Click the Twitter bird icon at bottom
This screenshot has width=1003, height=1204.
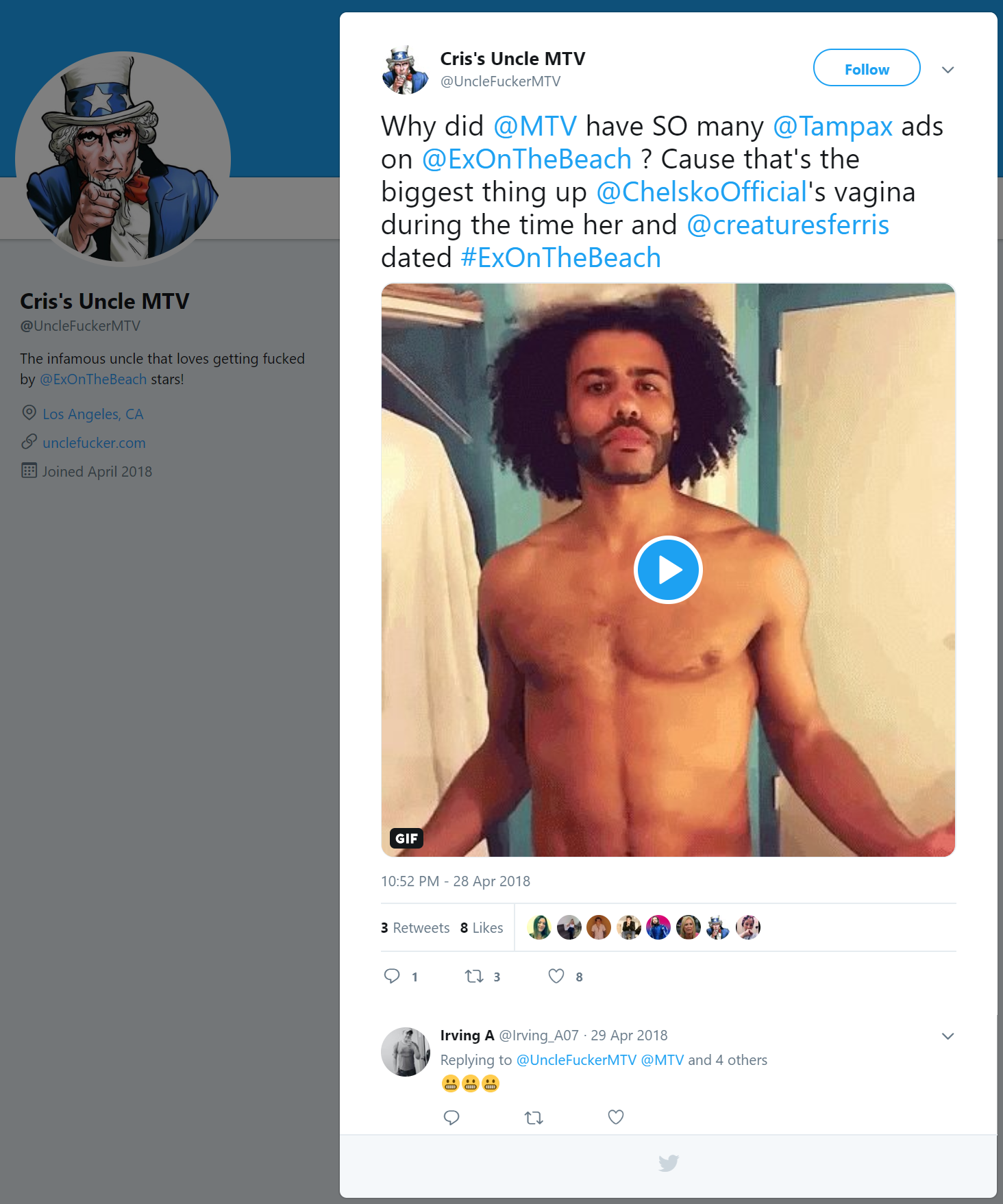tap(669, 1163)
